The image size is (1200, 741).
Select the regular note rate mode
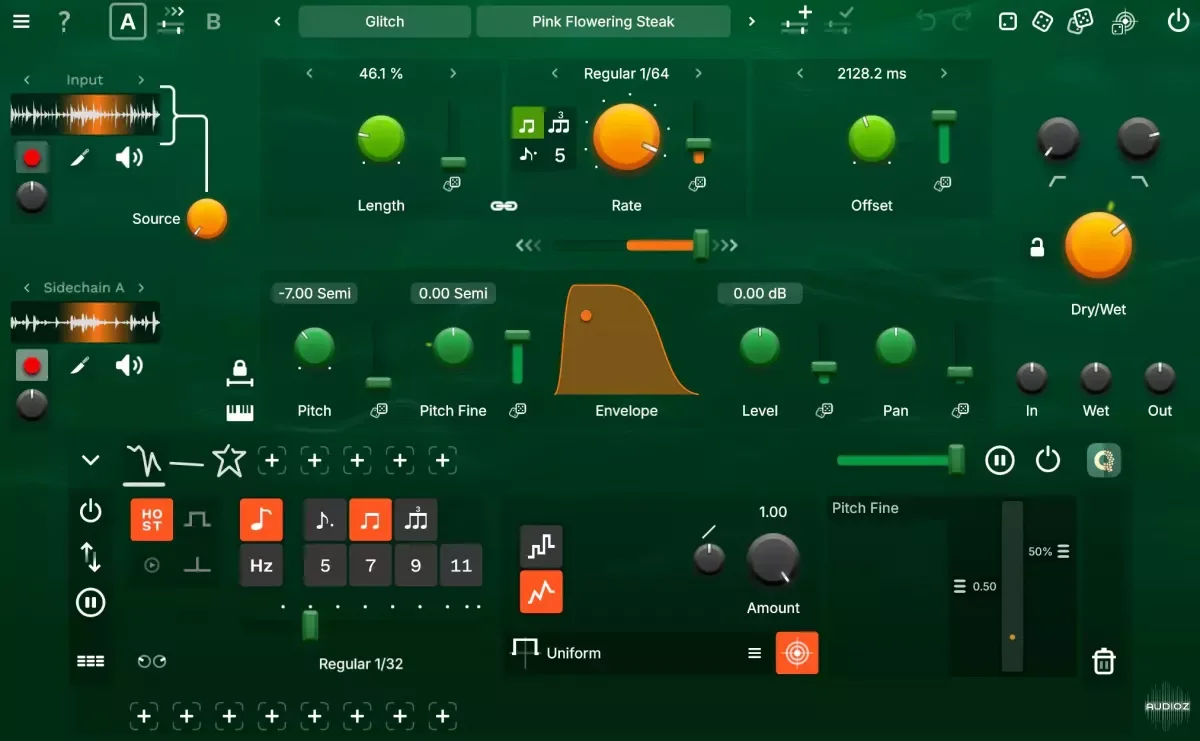pyautogui.click(x=527, y=124)
